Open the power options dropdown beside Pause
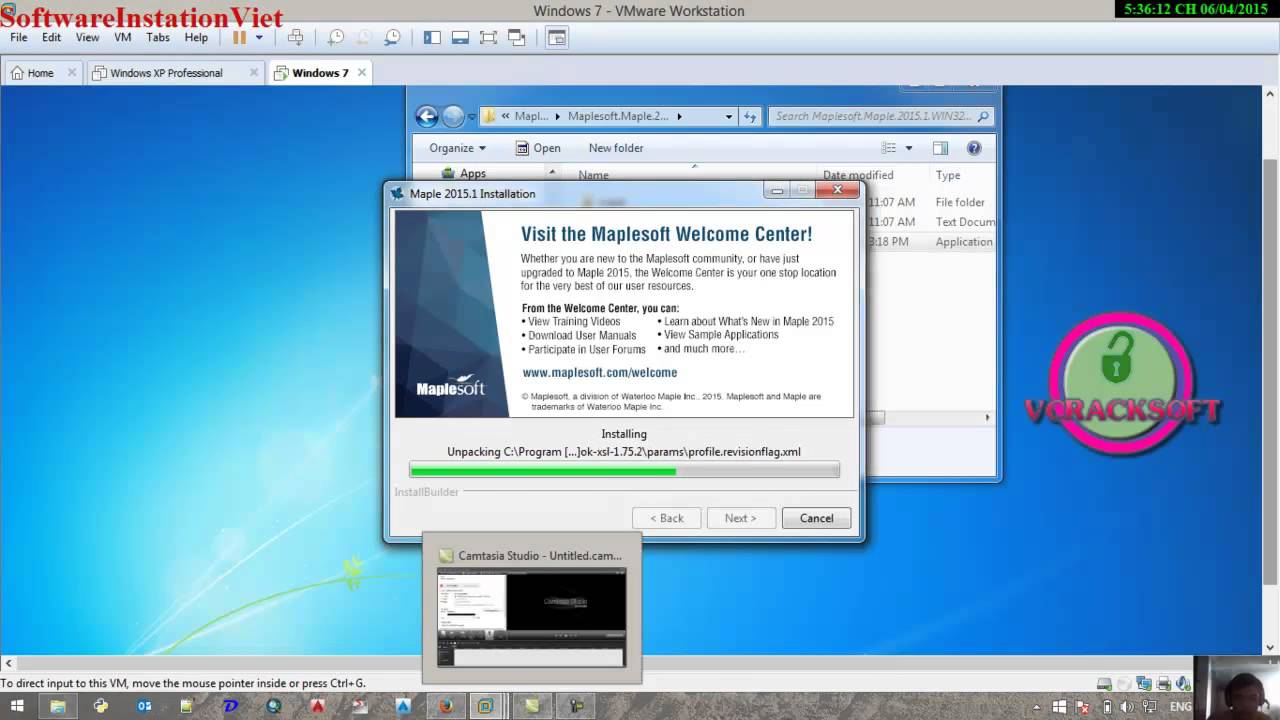 pos(259,37)
